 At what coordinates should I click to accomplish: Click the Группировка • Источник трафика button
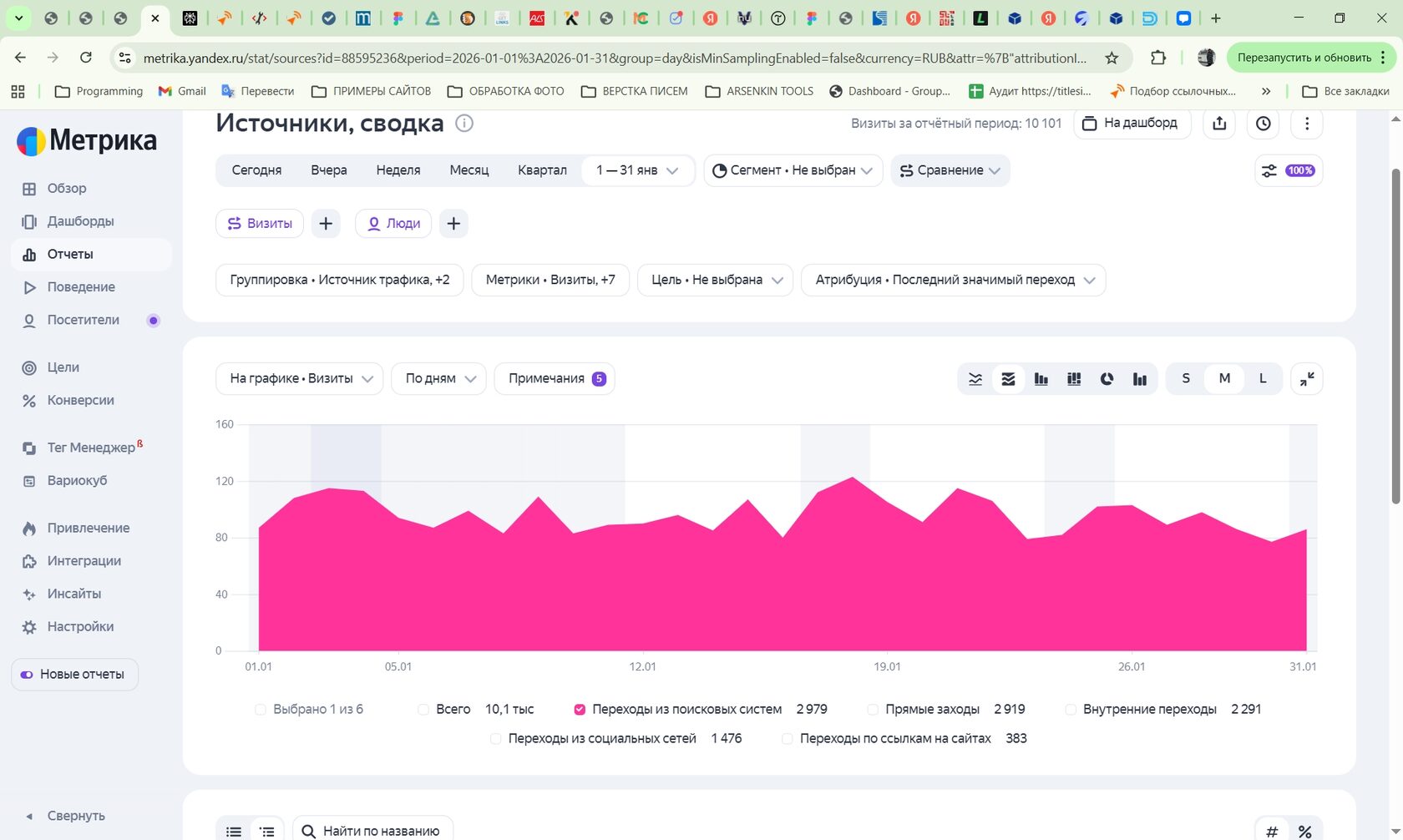(x=340, y=280)
